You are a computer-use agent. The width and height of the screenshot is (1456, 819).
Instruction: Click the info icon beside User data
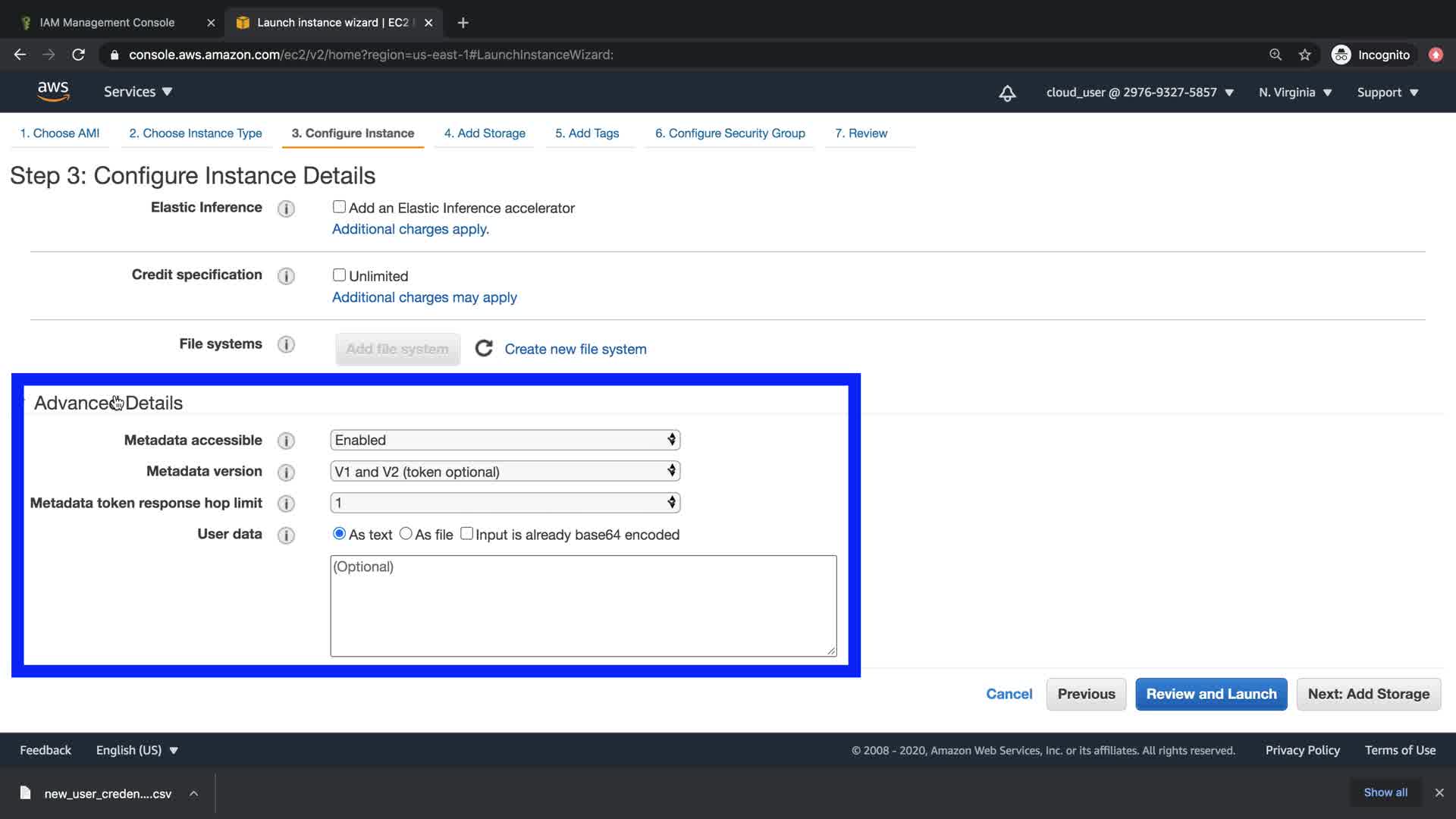coord(286,535)
